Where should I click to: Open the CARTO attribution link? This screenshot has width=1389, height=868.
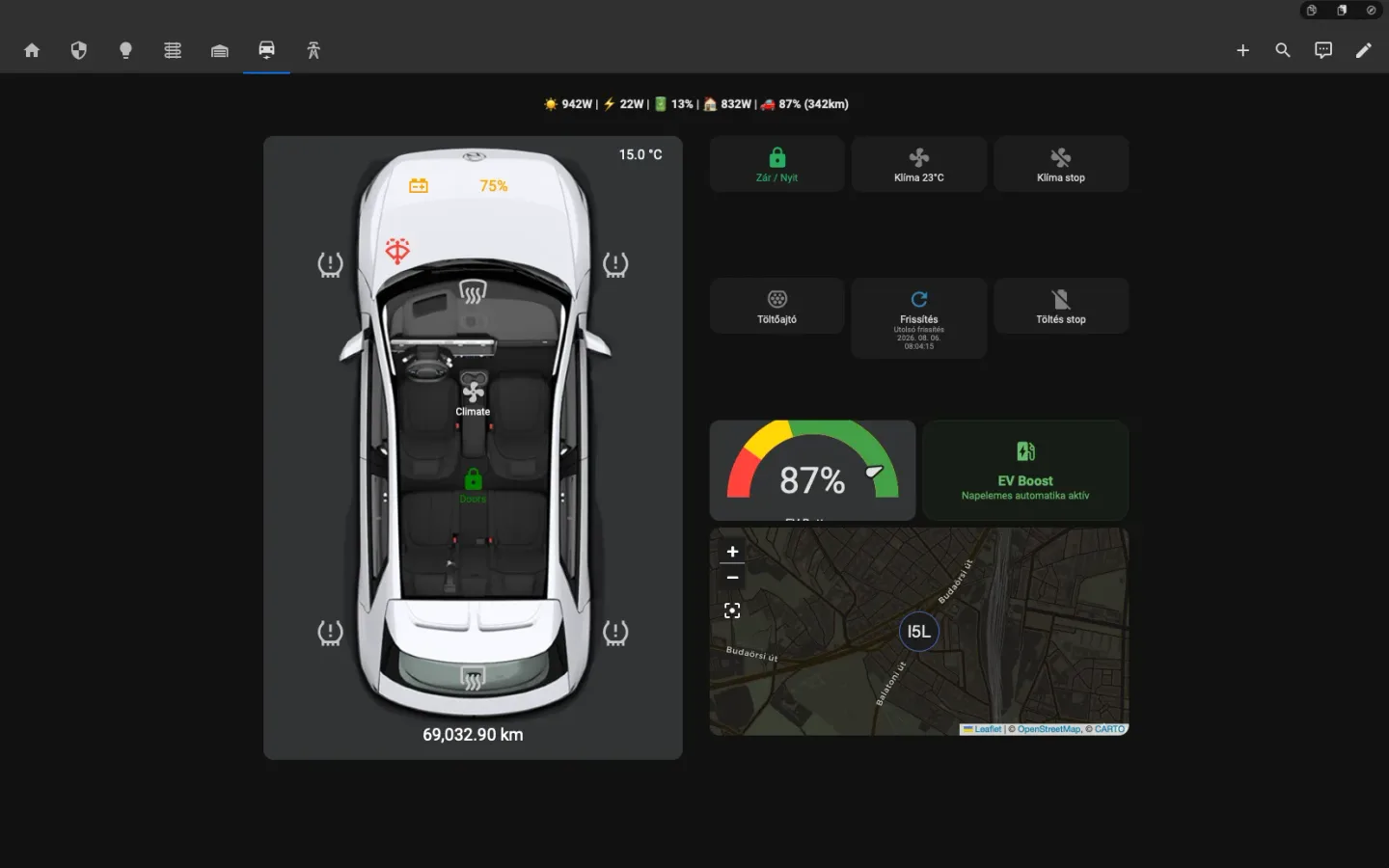1109,729
